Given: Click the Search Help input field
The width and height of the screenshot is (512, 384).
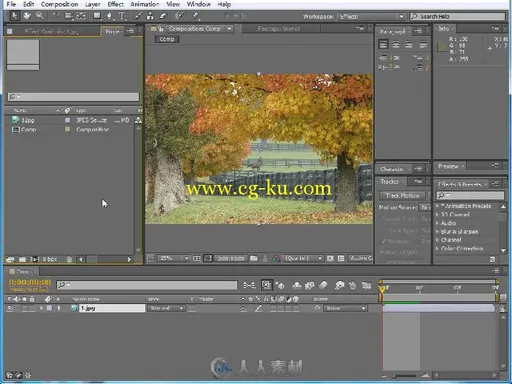Looking at the screenshot, I should click(457, 16).
